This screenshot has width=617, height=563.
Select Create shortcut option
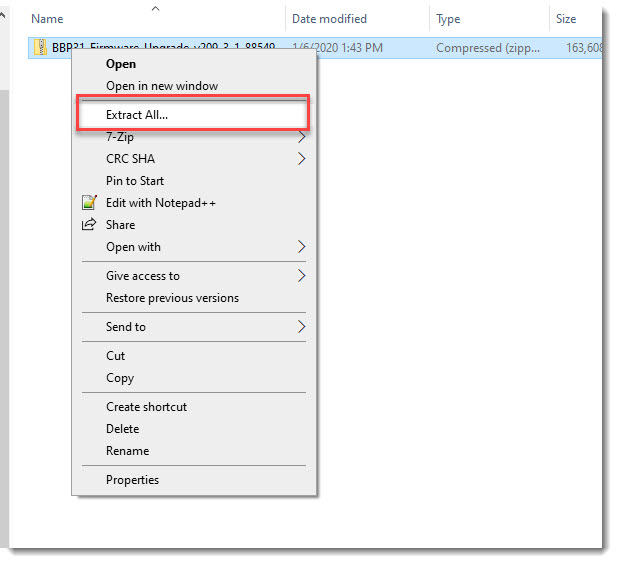pos(146,407)
